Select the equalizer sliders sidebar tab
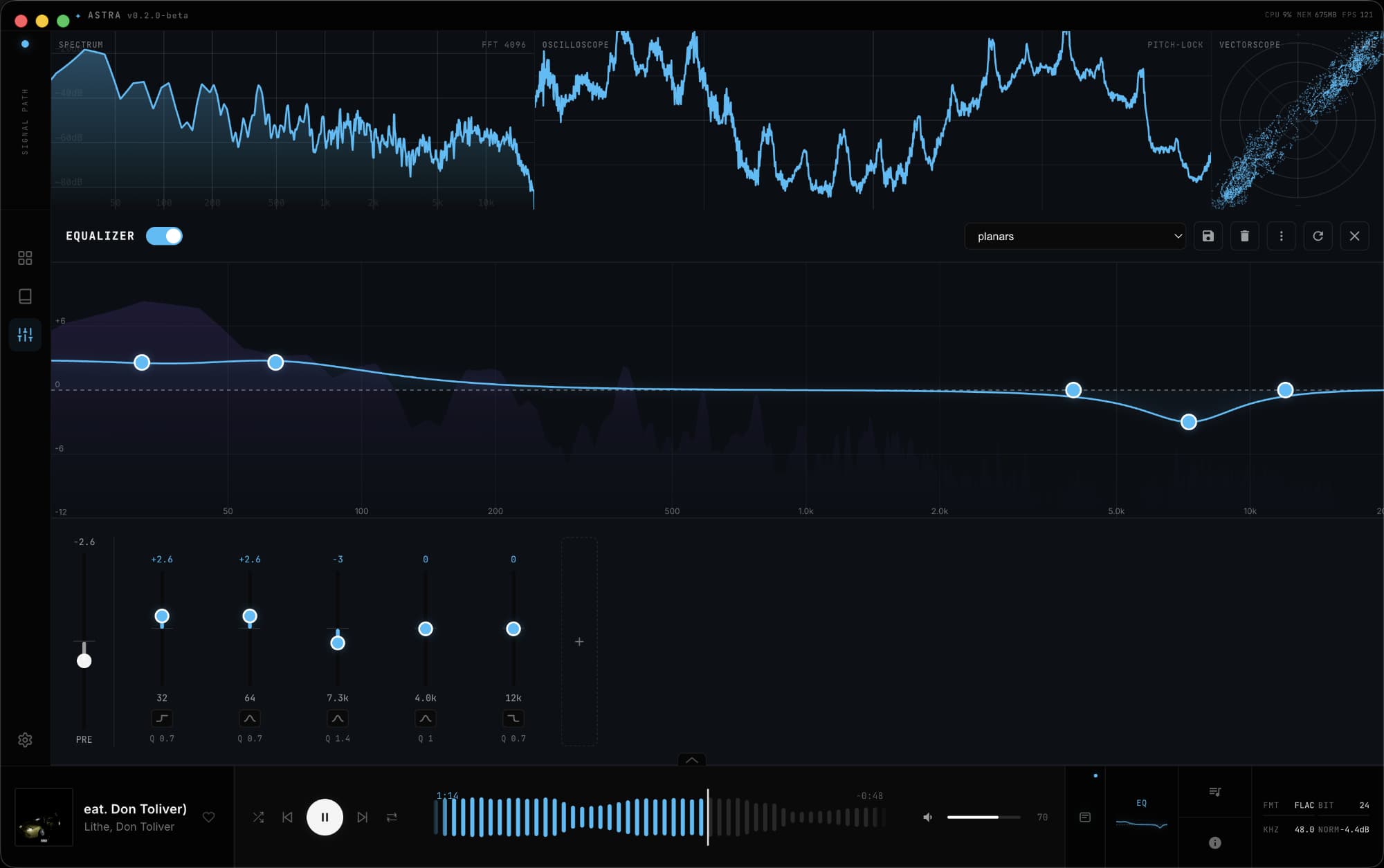1384x868 pixels. click(x=25, y=335)
